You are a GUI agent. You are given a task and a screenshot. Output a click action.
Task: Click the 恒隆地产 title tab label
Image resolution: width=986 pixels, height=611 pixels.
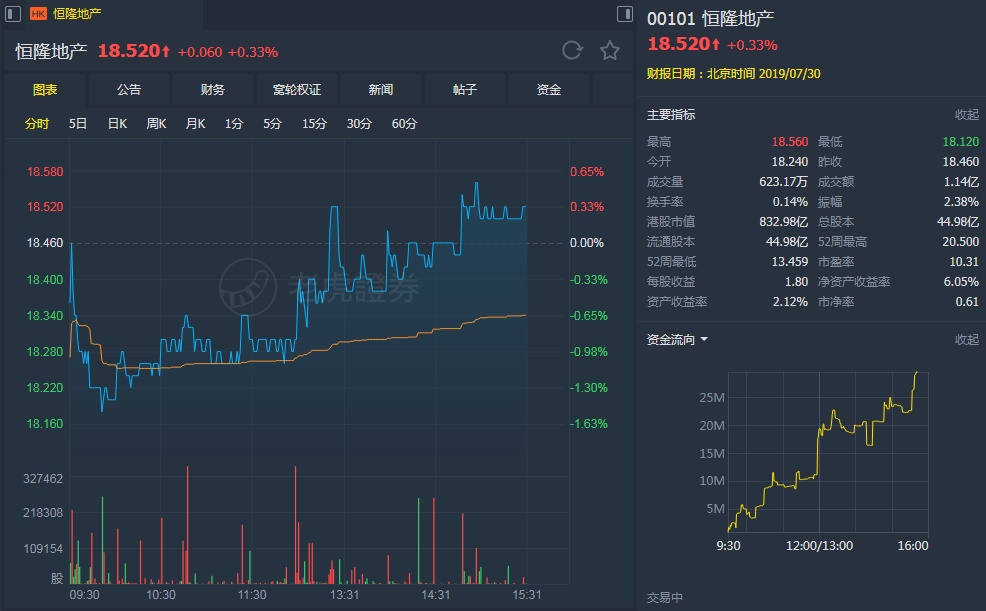click(x=77, y=13)
